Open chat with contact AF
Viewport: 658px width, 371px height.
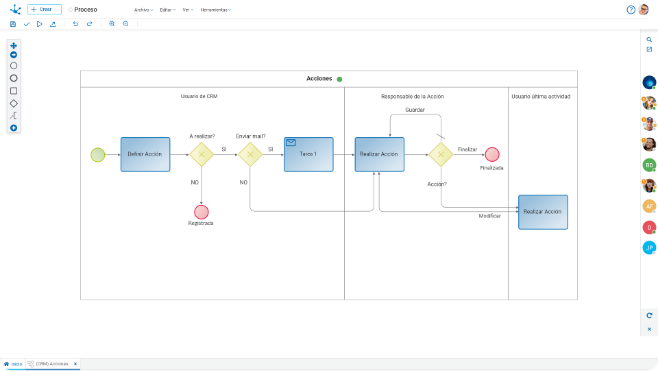click(x=649, y=206)
